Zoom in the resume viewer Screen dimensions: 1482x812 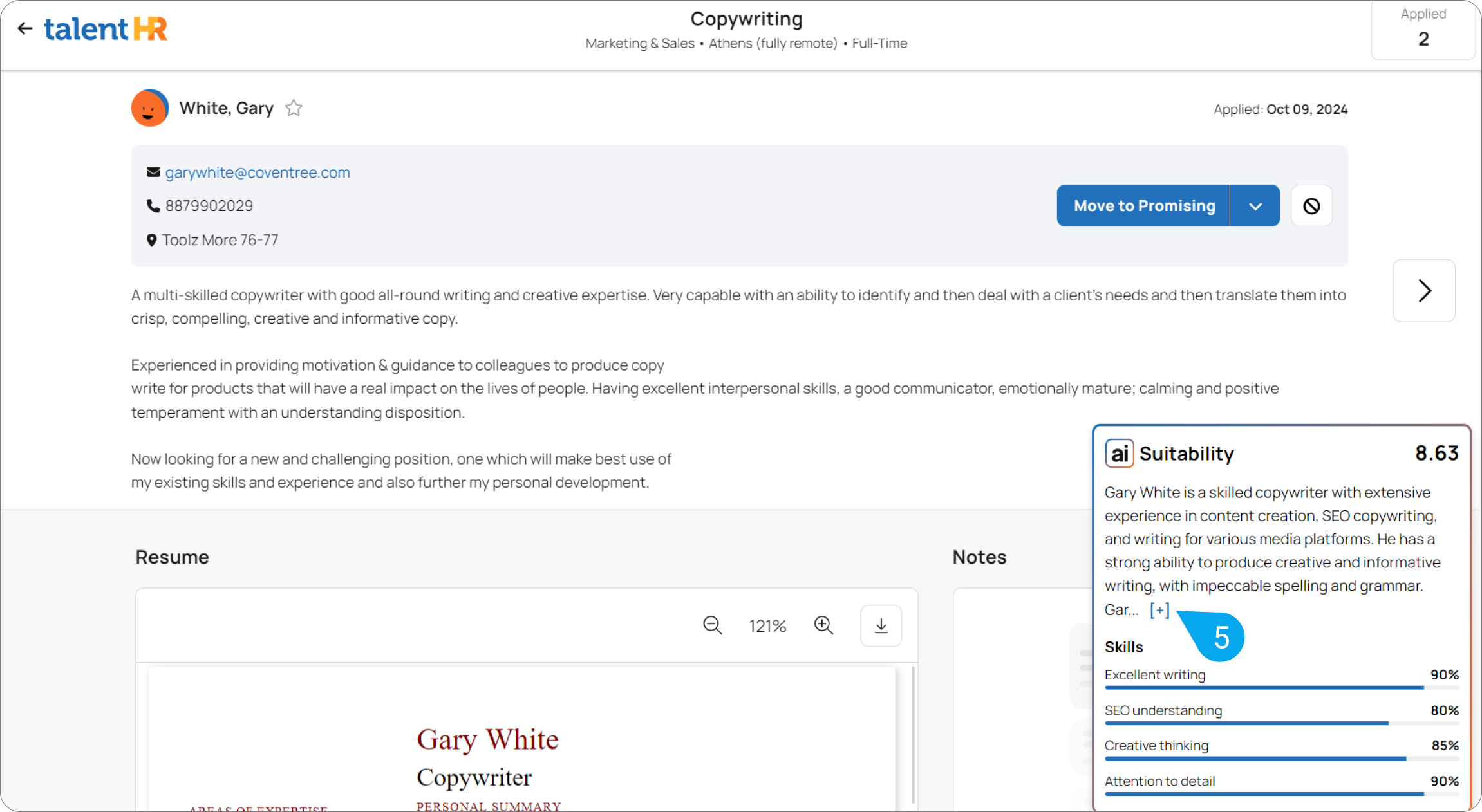coord(823,625)
